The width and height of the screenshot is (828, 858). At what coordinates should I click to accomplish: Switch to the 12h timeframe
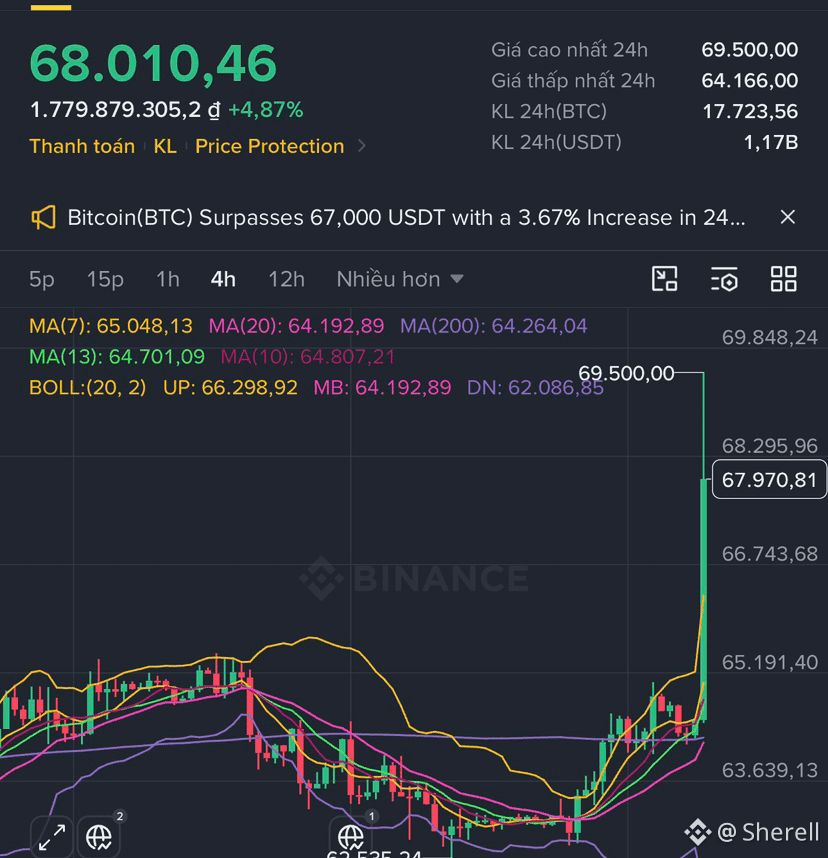coord(286,279)
